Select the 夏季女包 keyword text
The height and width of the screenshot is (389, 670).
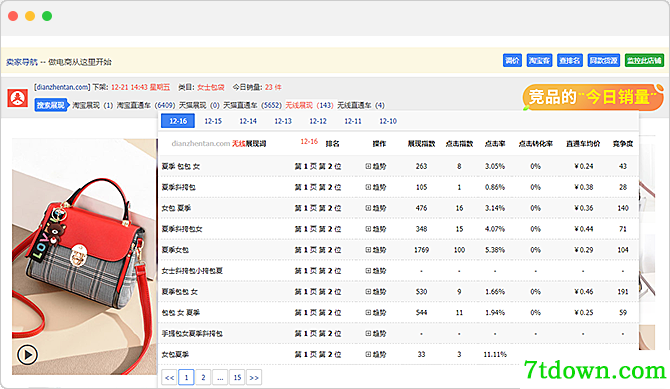pos(175,250)
